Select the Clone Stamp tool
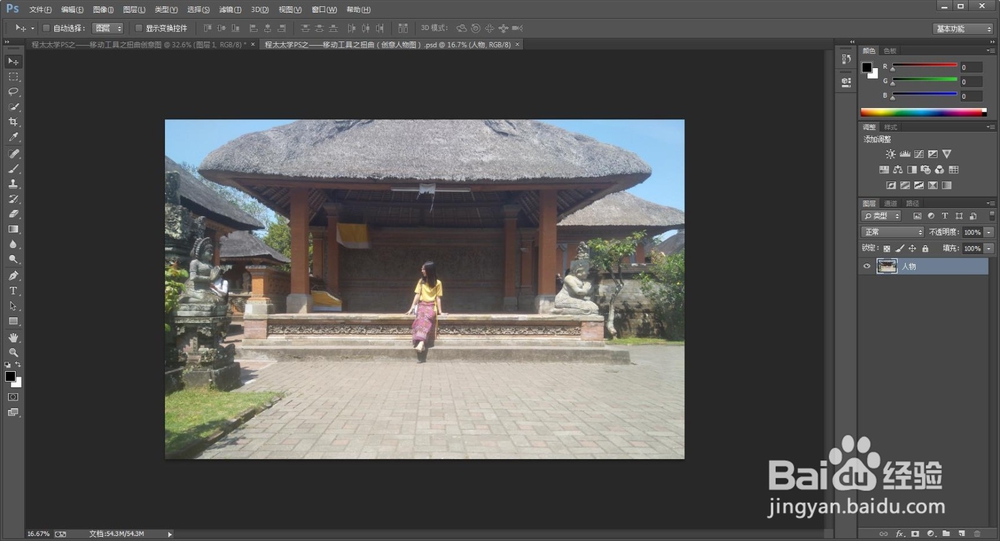This screenshot has width=1000, height=541. tap(13, 184)
